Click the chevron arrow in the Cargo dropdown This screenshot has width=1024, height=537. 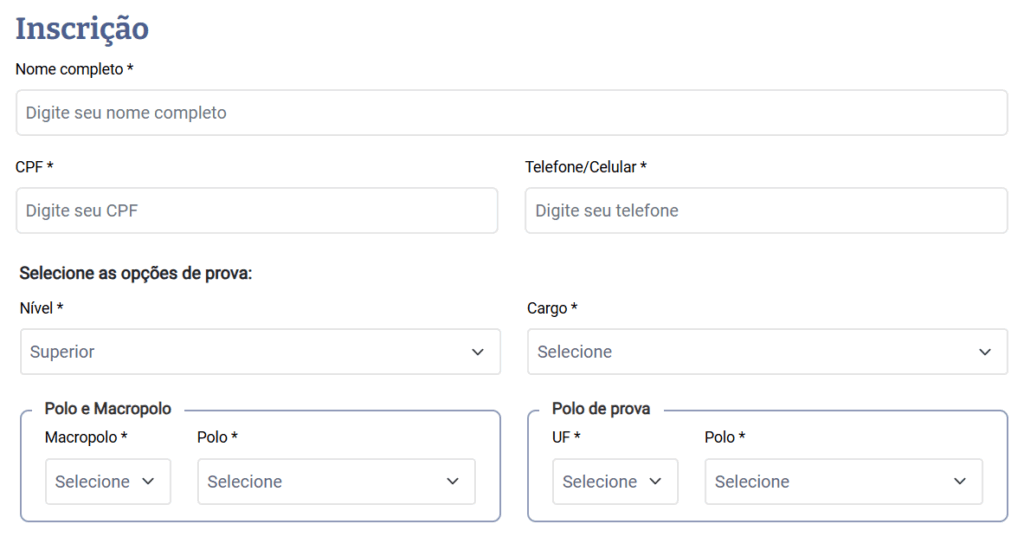tap(985, 352)
